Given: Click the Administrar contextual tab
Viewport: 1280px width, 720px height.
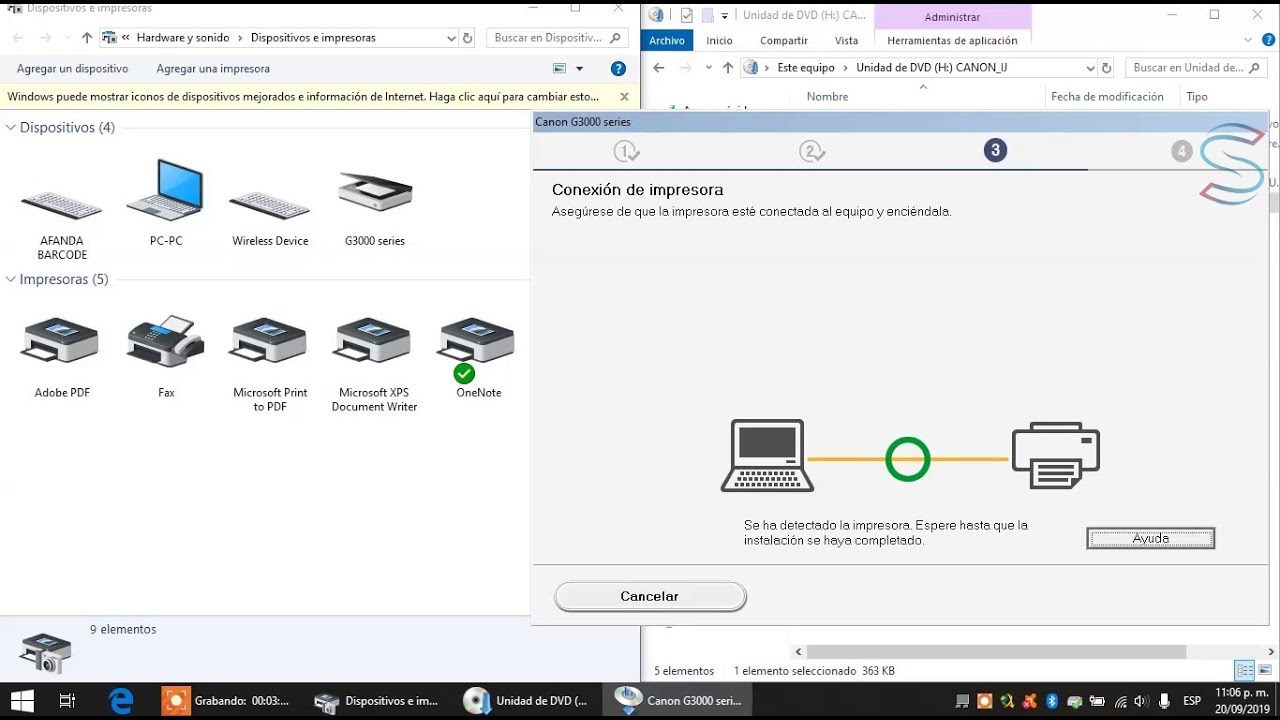Looking at the screenshot, I should click(x=952, y=17).
